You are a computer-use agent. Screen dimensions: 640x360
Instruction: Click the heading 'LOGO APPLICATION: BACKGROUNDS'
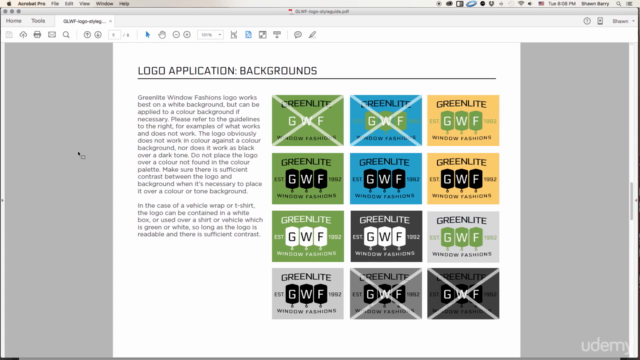pyautogui.click(x=227, y=71)
